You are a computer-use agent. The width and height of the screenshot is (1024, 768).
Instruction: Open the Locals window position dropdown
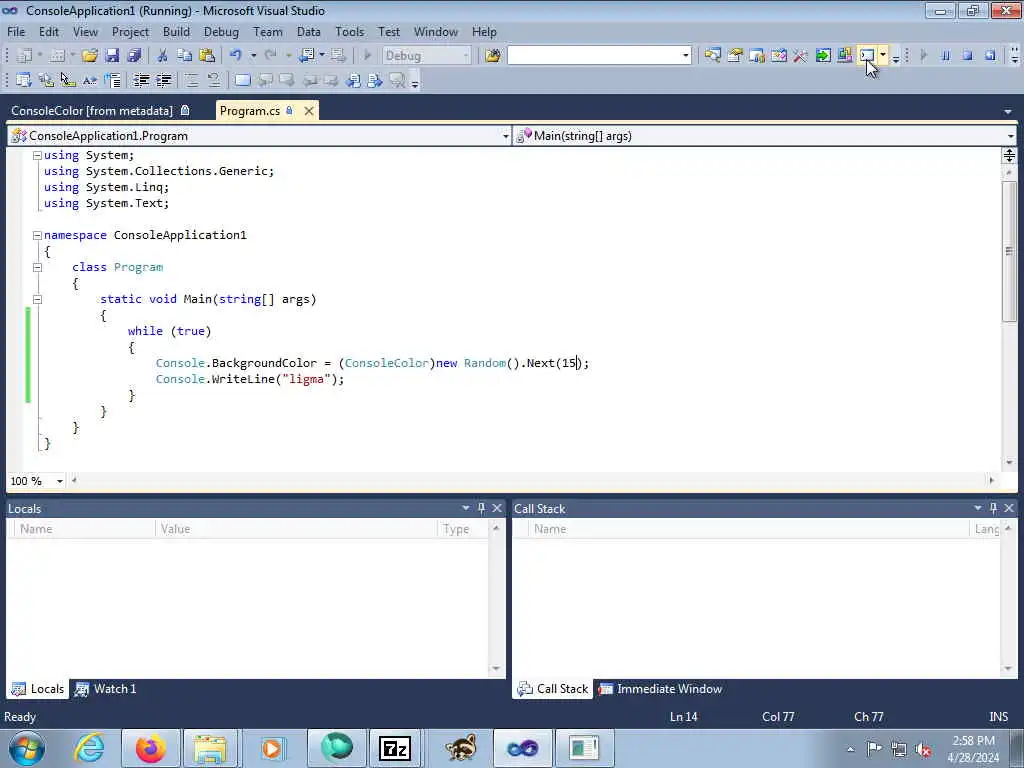(466, 508)
